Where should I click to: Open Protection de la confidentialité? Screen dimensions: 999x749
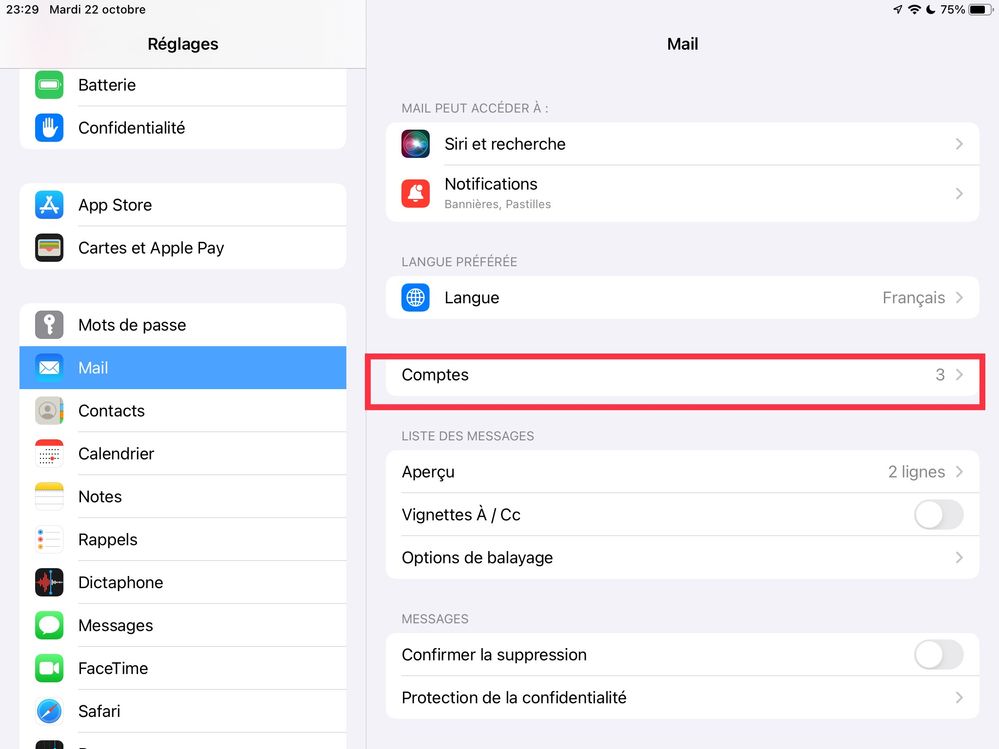point(682,697)
